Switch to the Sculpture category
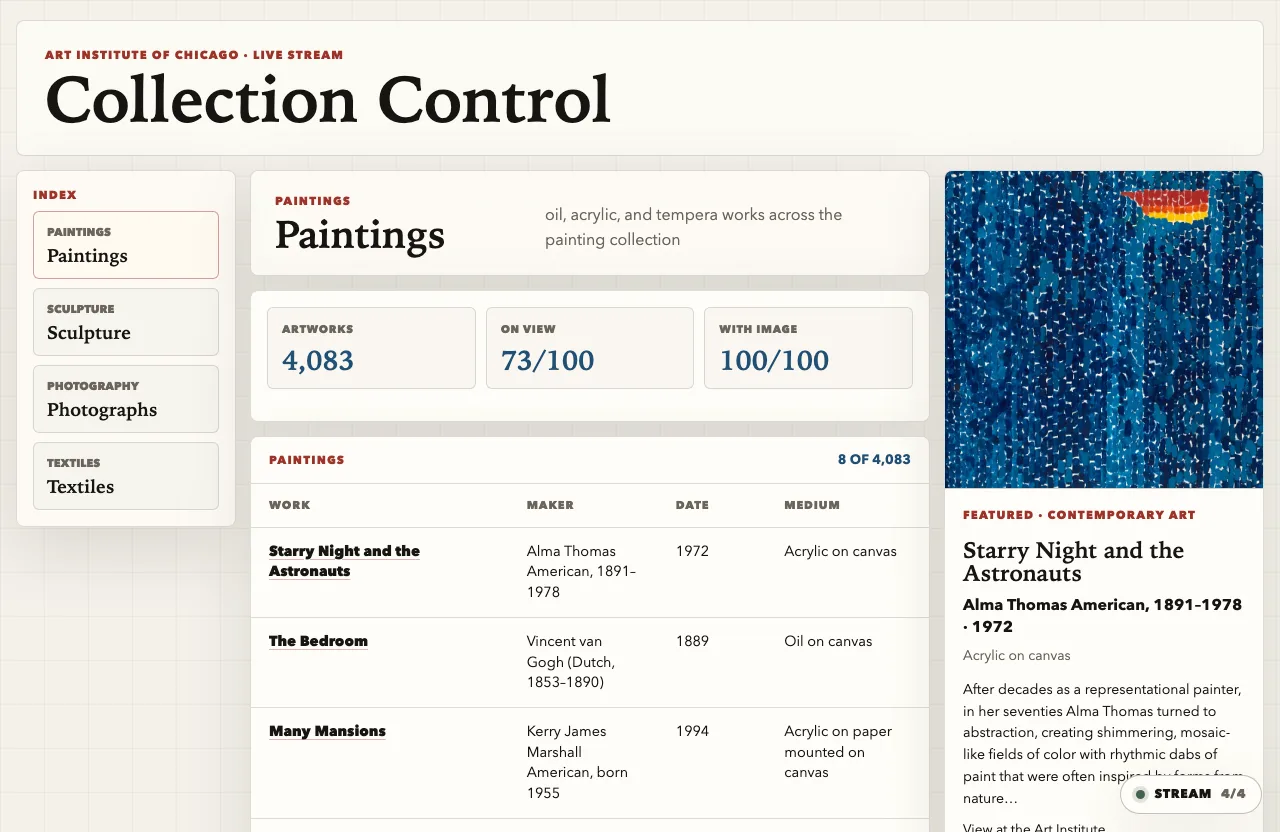 click(x=126, y=322)
